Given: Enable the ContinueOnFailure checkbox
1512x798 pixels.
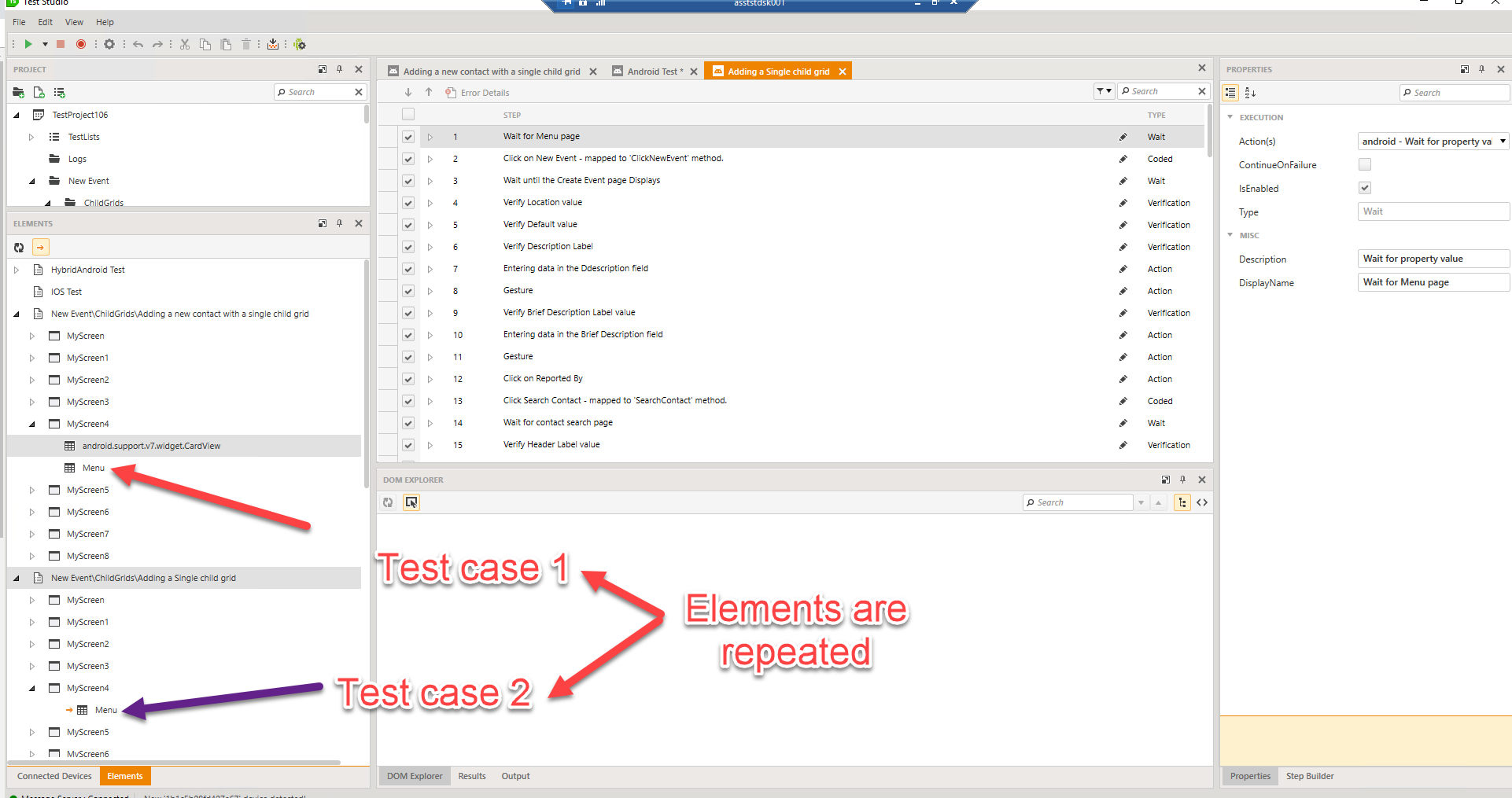Looking at the screenshot, I should tap(1365, 164).
